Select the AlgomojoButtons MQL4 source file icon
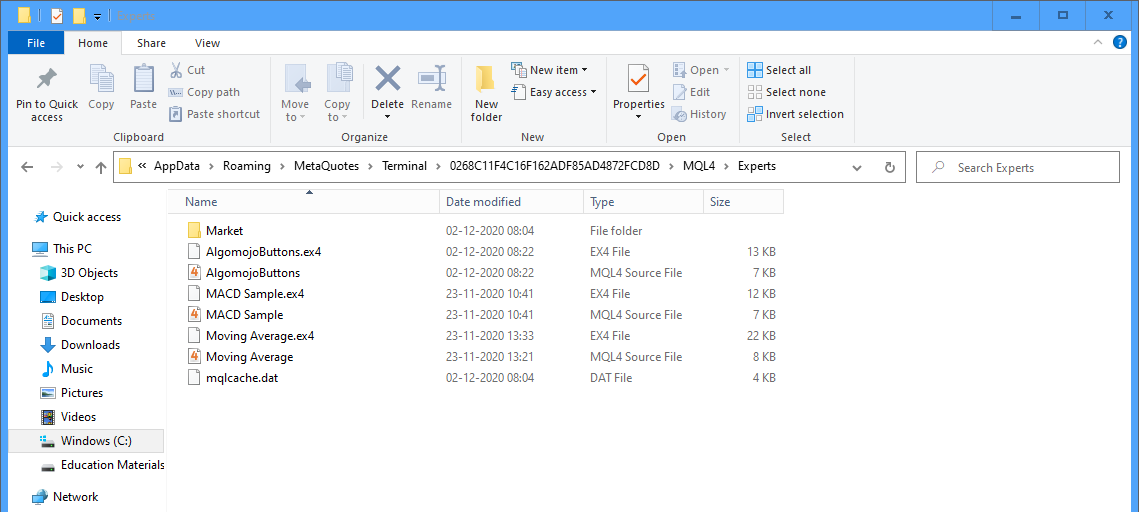Screen dimensions: 1139x512 point(193,273)
